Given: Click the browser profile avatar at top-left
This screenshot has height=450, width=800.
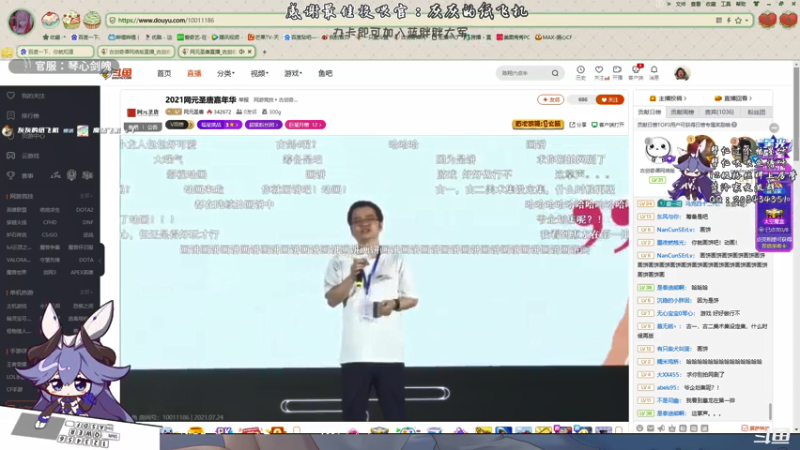Looking at the screenshot, I should (21, 22).
